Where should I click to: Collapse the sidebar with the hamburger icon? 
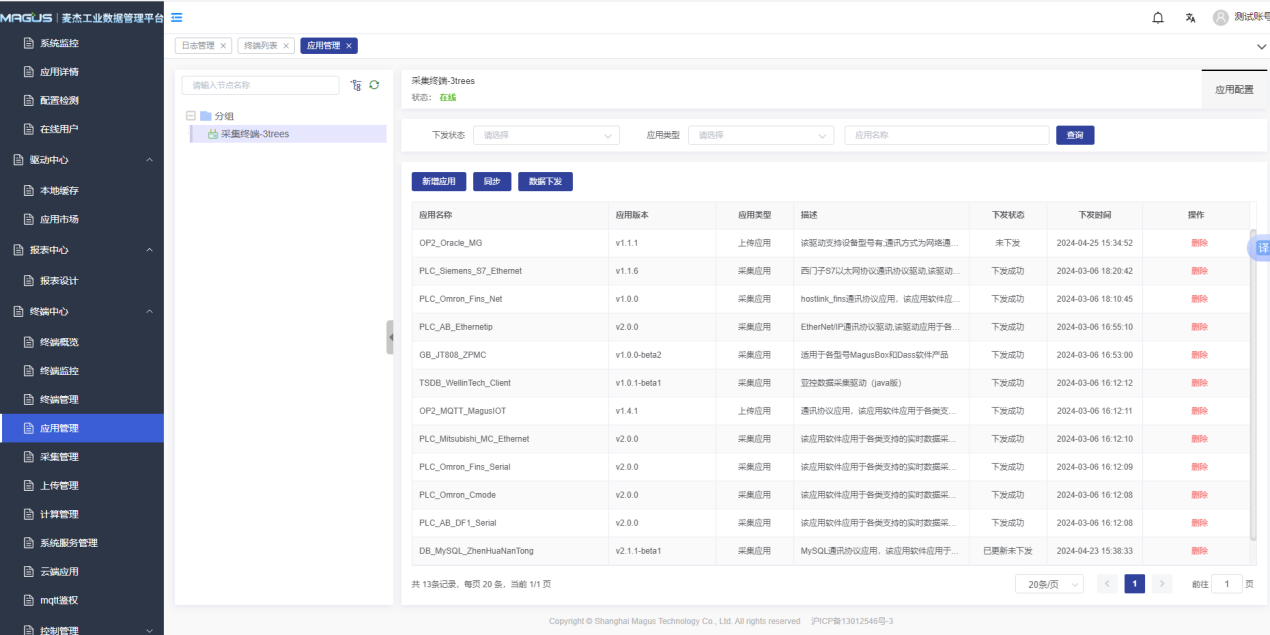tap(176, 17)
